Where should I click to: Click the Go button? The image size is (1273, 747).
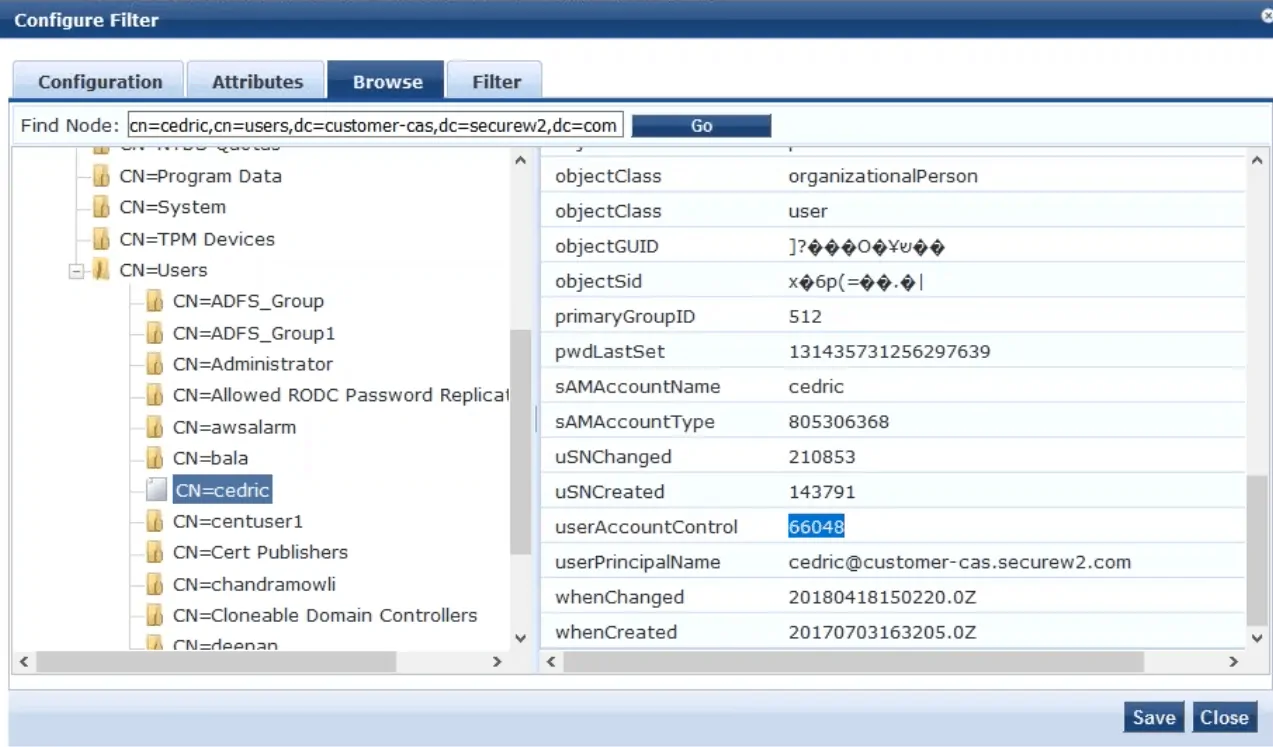[x=701, y=126]
